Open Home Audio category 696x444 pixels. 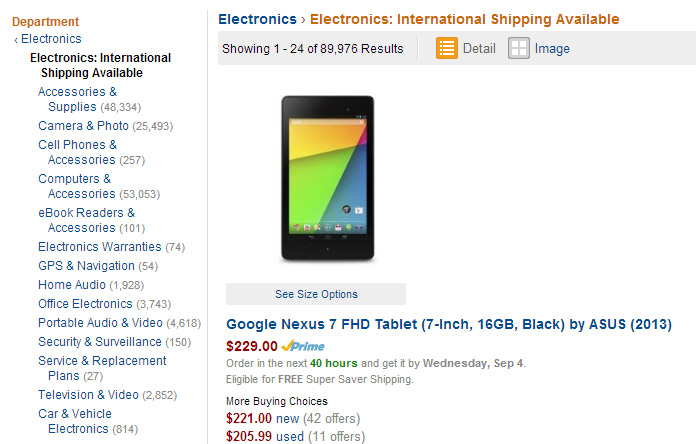pyautogui.click(x=71, y=285)
